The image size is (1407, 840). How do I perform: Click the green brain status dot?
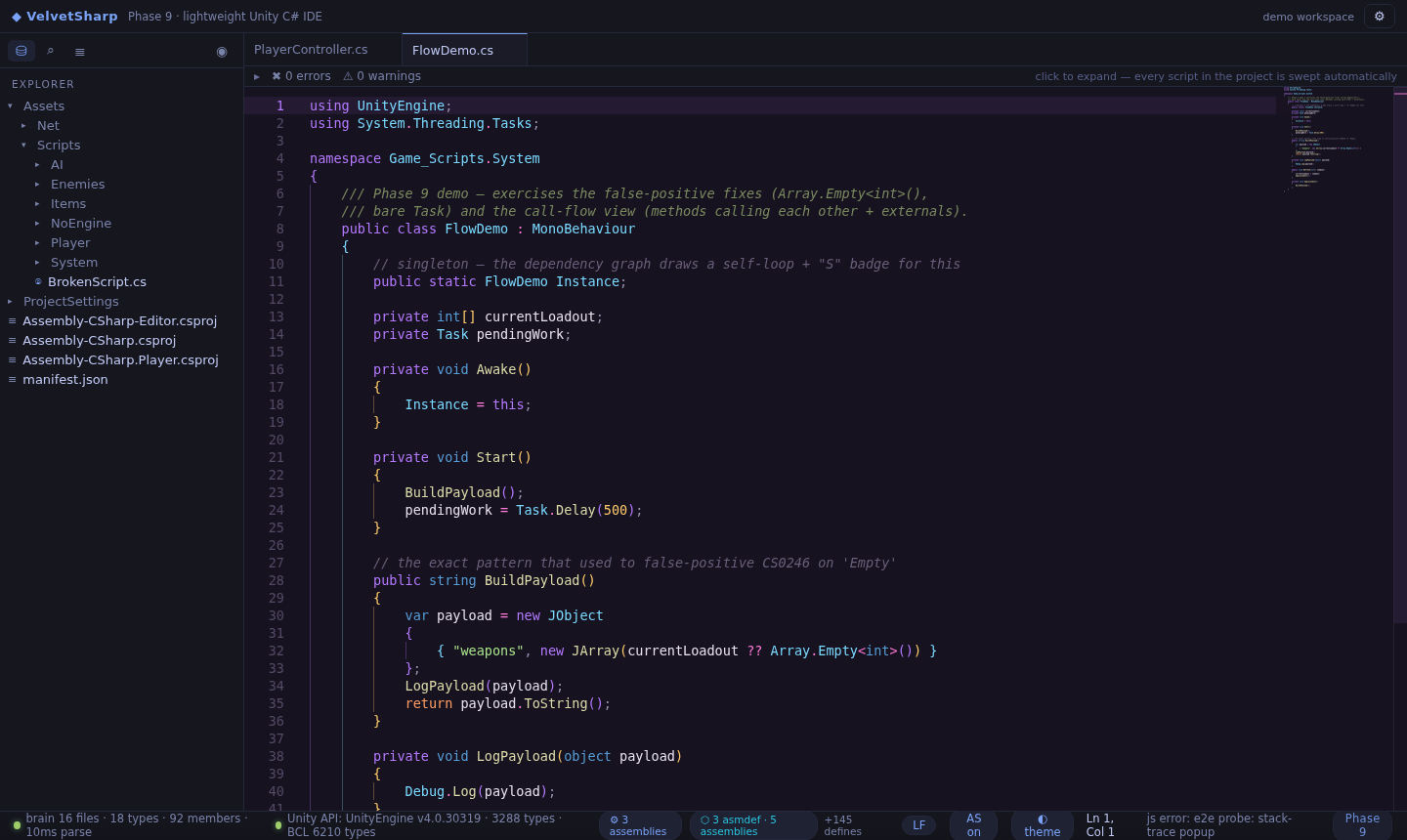click(17, 825)
